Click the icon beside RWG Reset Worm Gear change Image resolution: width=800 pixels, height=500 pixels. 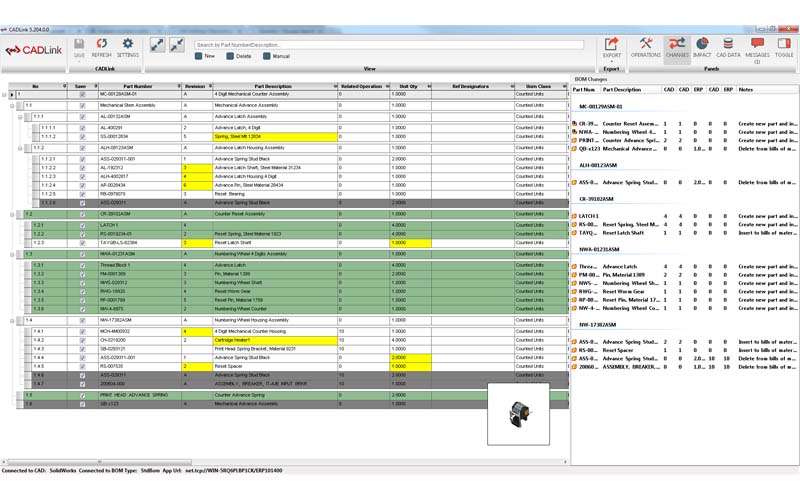coord(574,291)
